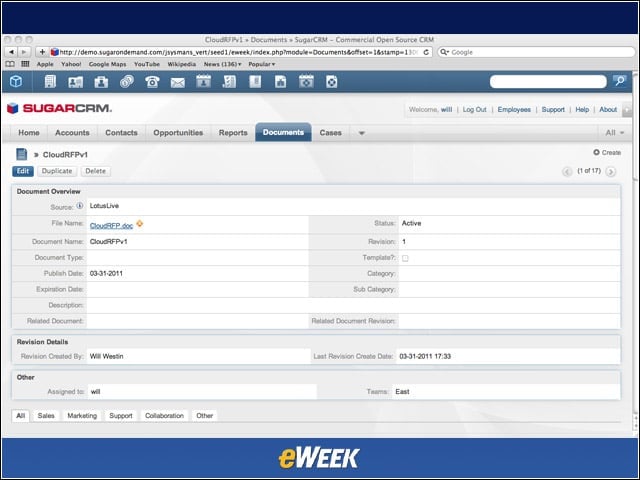Open the News (136) bookmarks dropdown
Viewport: 640px width, 480px height.
pyautogui.click(x=222, y=64)
